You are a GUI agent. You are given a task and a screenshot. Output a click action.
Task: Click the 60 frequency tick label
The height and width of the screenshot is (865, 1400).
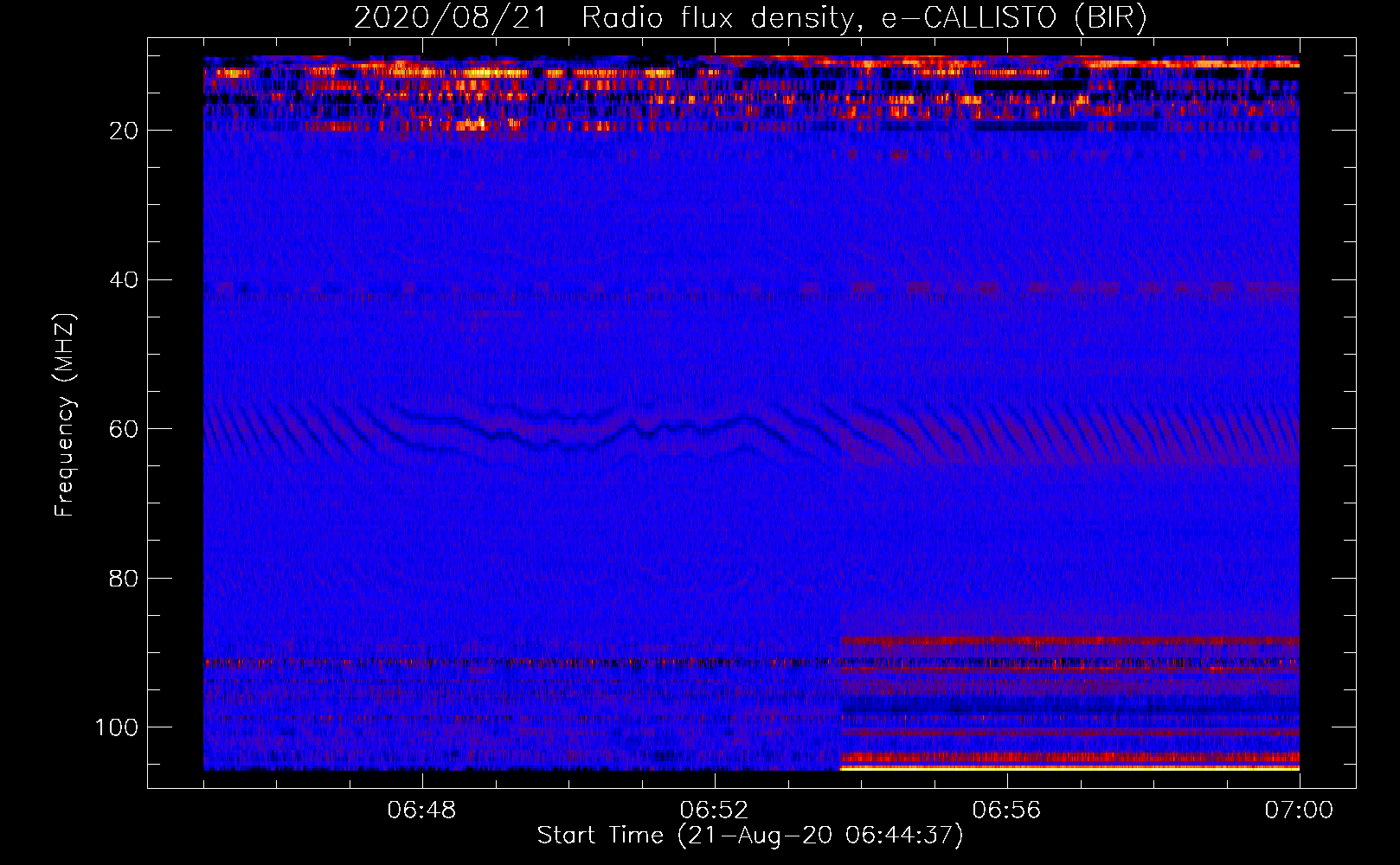pos(125,429)
